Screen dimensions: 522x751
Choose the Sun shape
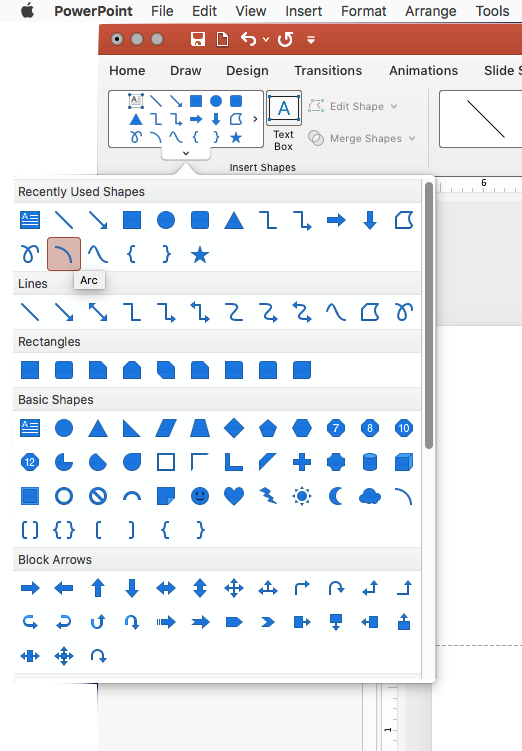302,496
